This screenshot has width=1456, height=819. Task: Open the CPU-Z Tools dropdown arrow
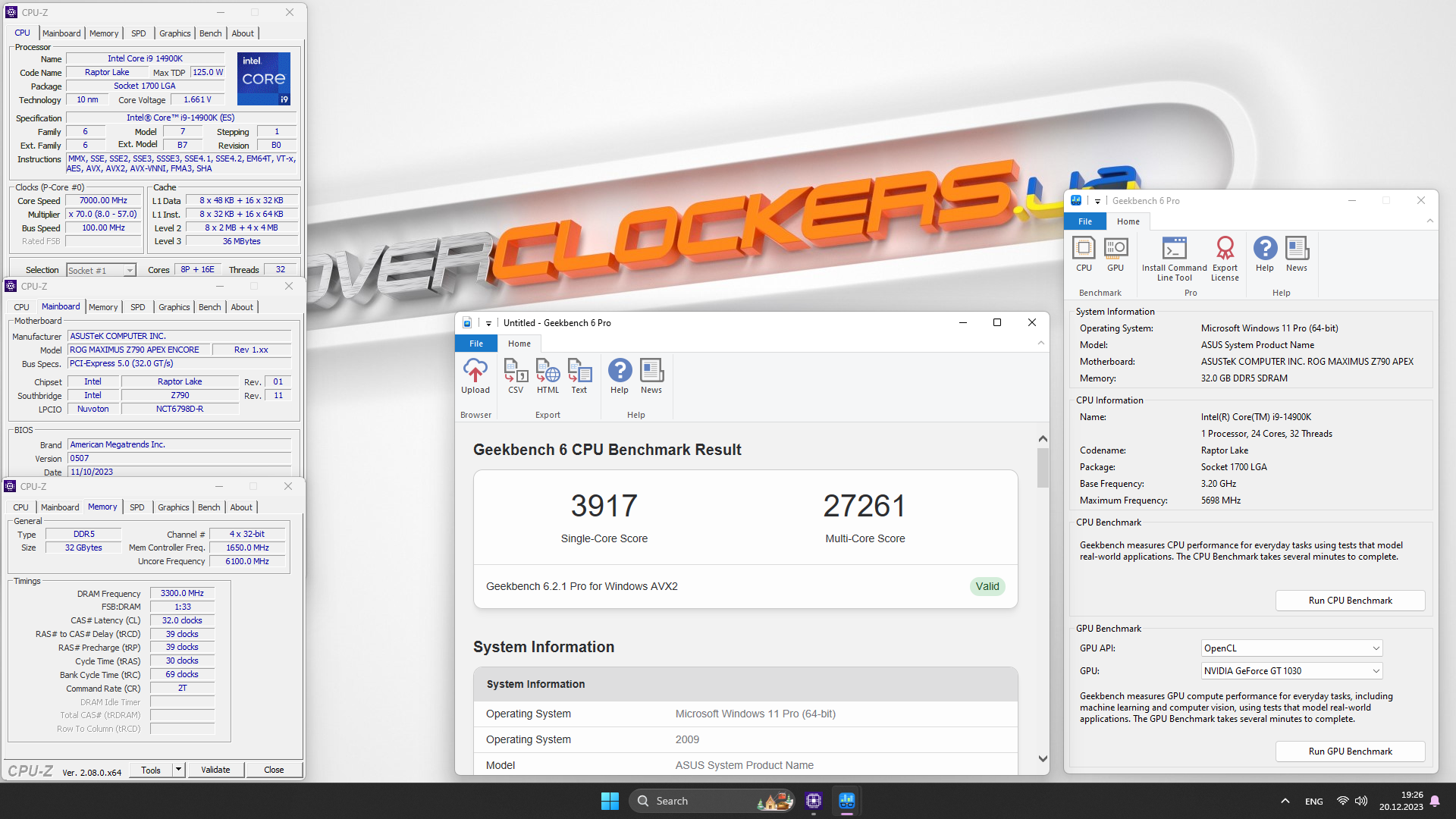(x=179, y=770)
